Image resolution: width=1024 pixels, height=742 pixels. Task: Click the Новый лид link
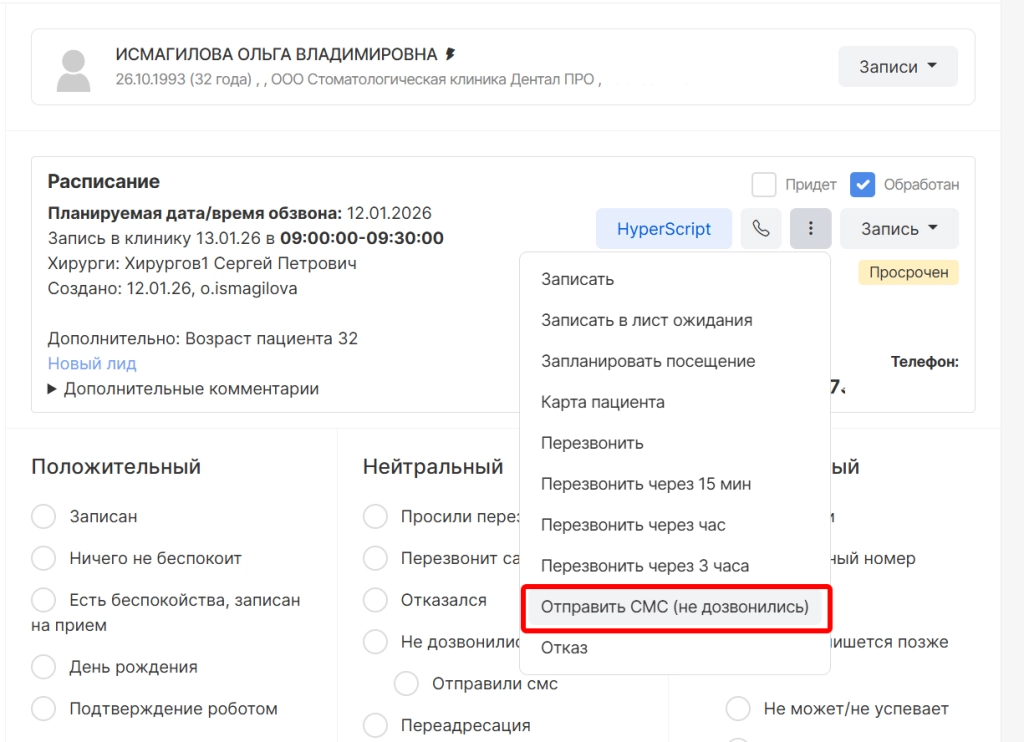click(x=92, y=364)
